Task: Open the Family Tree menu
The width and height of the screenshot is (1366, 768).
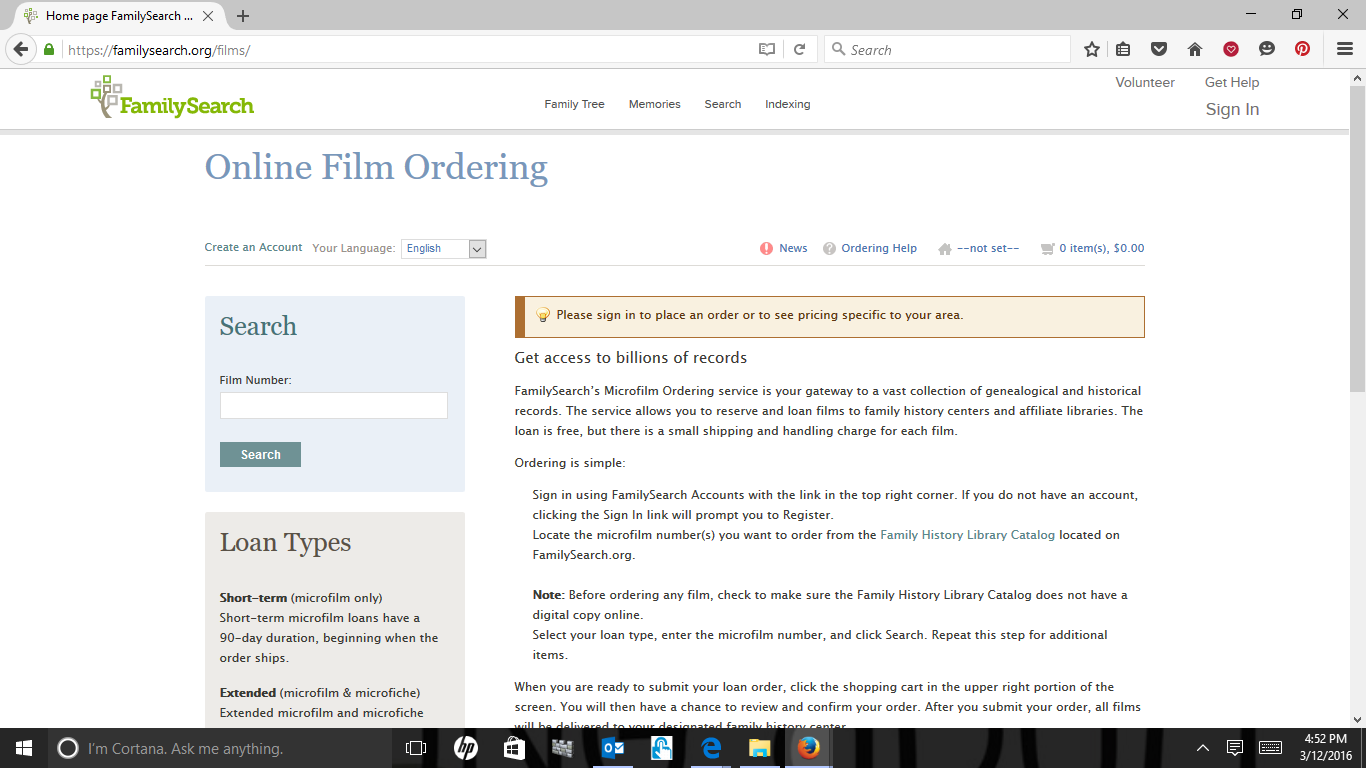Action: click(575, 104)
